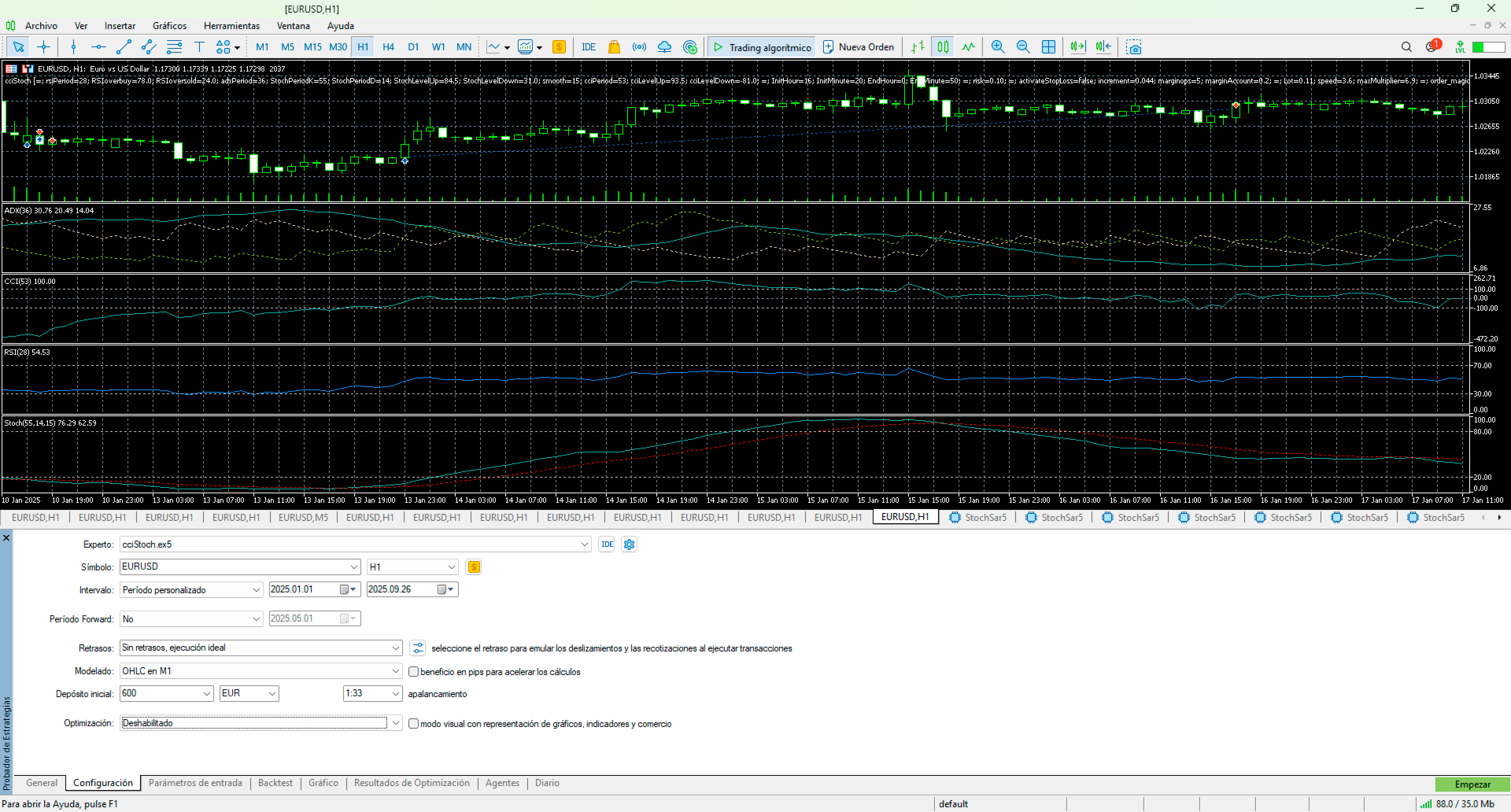Click the zoom in magnifier icon
Image resolution: width=1511 pixels, height=812 pixels.
tap(998, 47)
